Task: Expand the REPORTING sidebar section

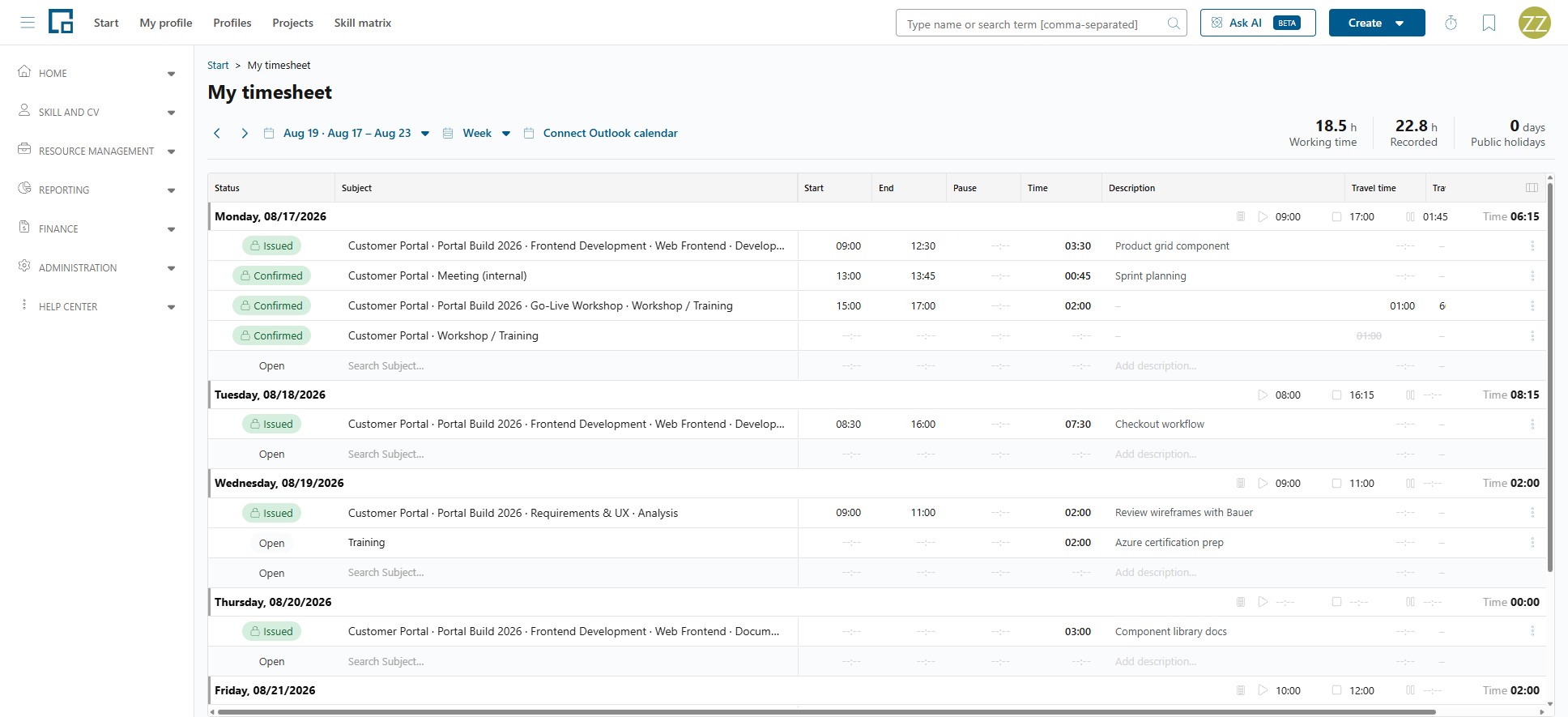Action: 97,190
